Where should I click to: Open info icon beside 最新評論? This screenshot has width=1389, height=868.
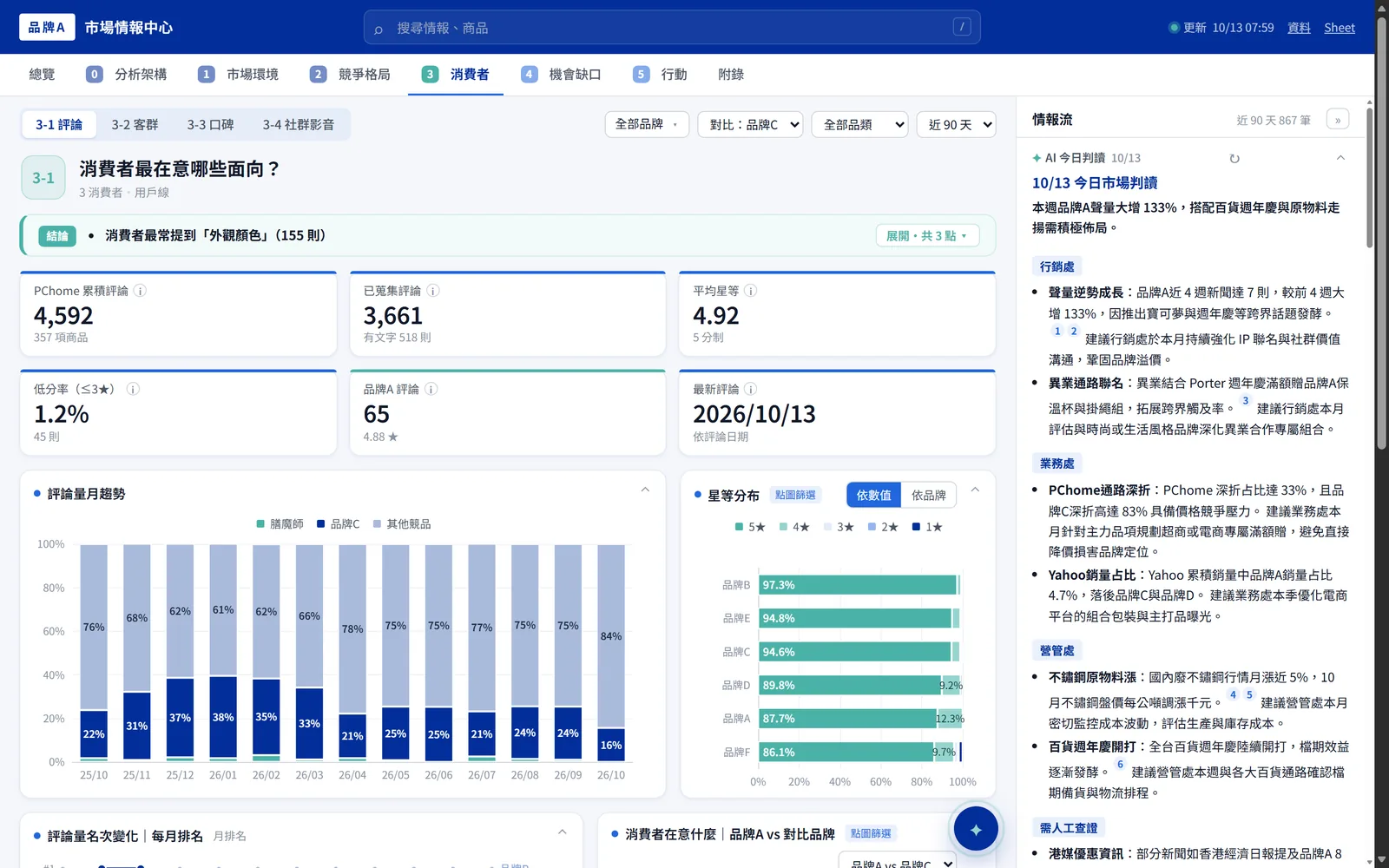click(x=751, y=389)
